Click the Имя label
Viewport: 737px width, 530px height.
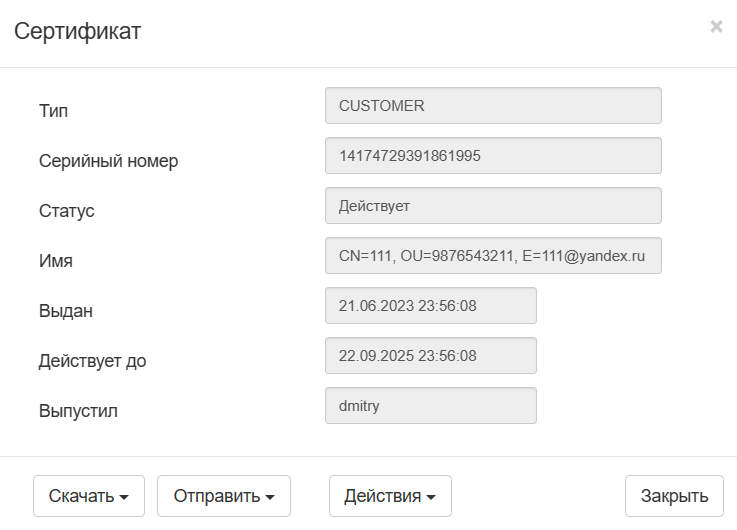[x=56, y=261]
